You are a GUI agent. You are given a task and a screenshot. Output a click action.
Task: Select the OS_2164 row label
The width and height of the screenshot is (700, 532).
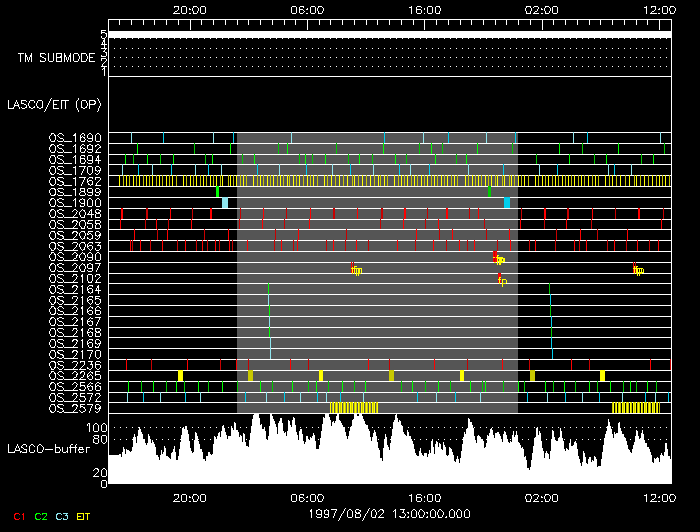(75, 289)
